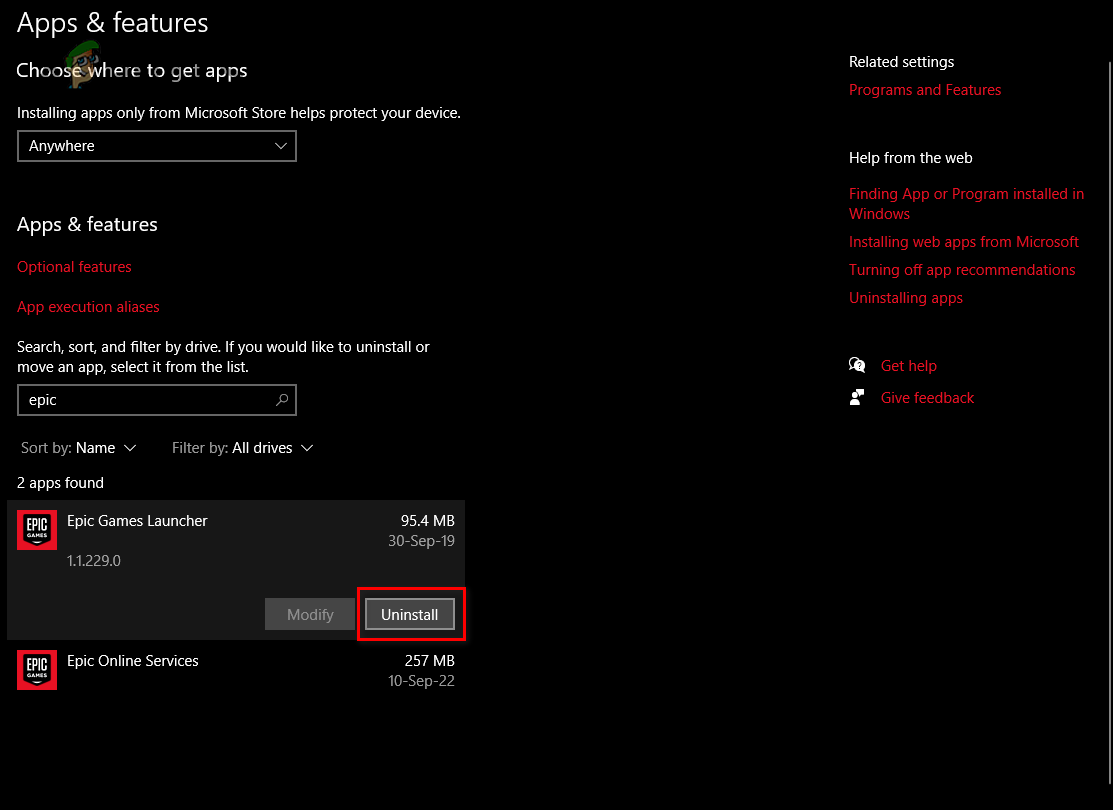Screen dimensions: 1113x810
Task: Open the Sort by Name dropdown
Action: pyautogui.click(x=78, y=448)
